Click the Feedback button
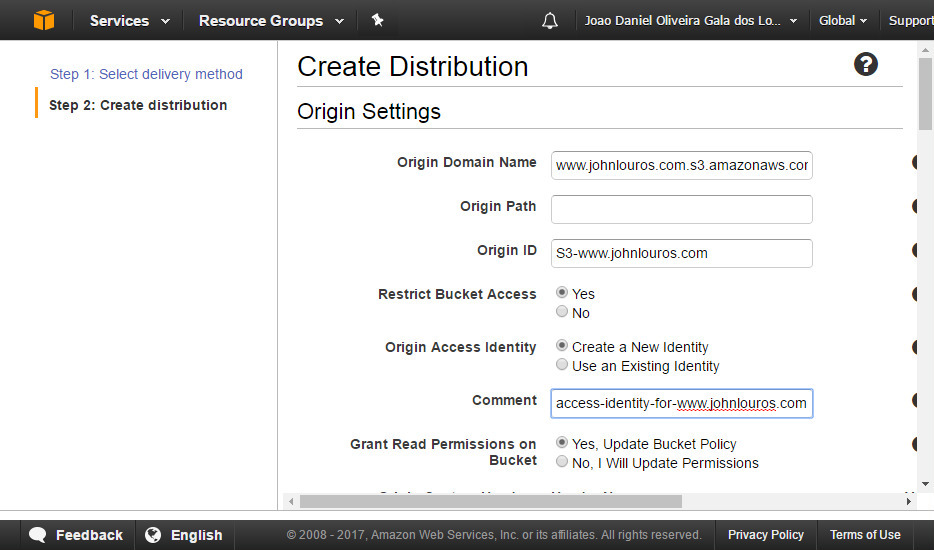Image resolution: width=934 pixels, height=550 pixels. coord(76,535)
